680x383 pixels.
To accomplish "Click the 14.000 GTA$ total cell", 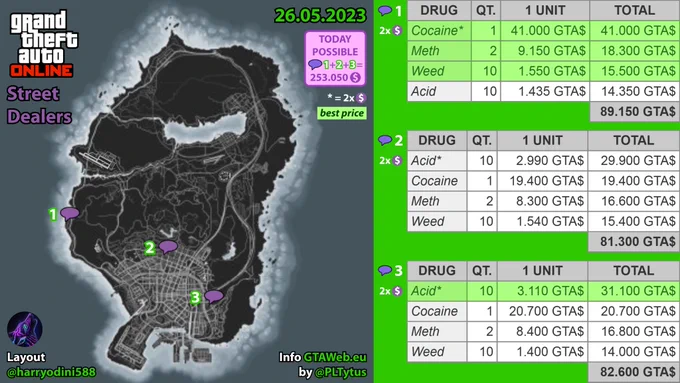I will coord(634,352).
